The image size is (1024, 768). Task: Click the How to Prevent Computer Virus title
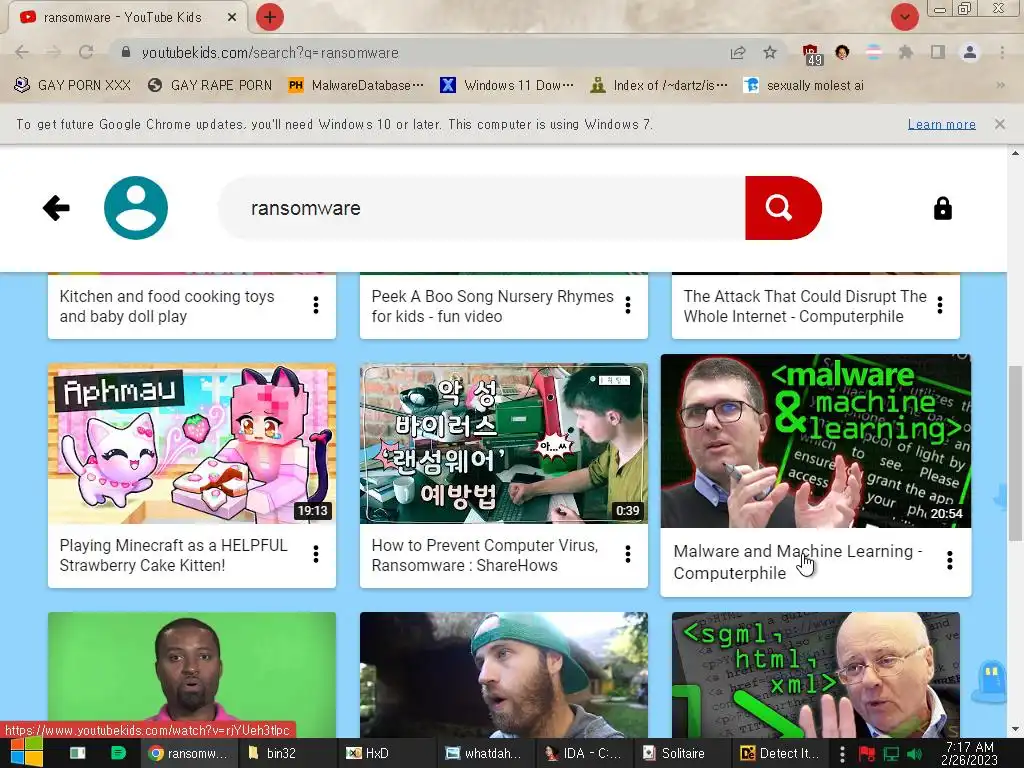click(x=485, y=555)
